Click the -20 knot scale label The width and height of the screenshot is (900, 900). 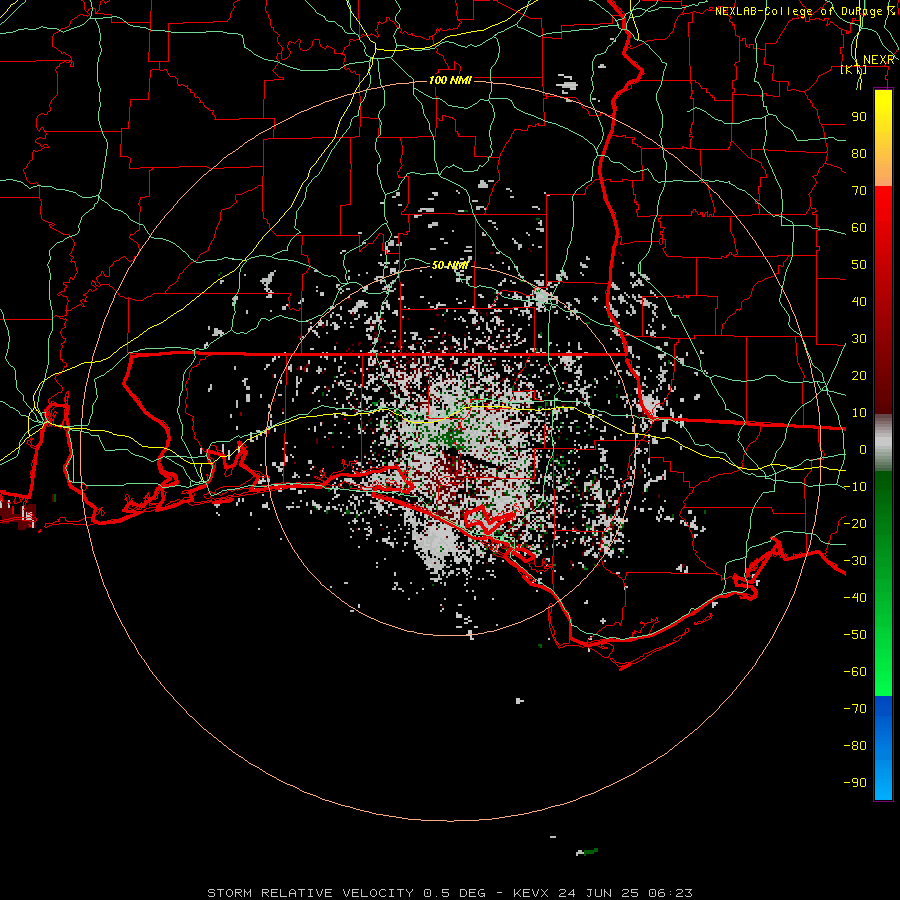855,523
